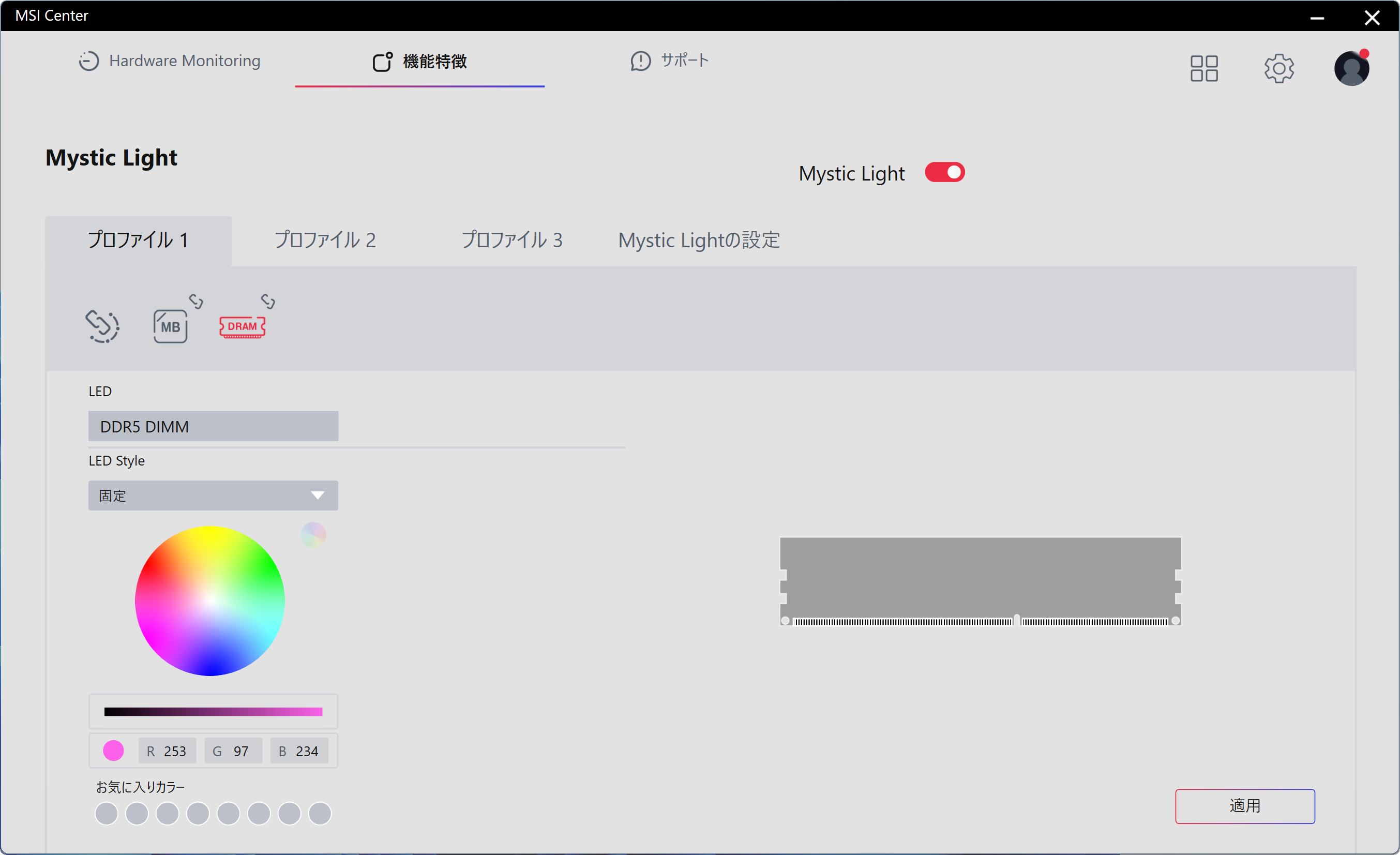Click the G 97 value field
The image size is (1400, 855).
pos(233,751)
